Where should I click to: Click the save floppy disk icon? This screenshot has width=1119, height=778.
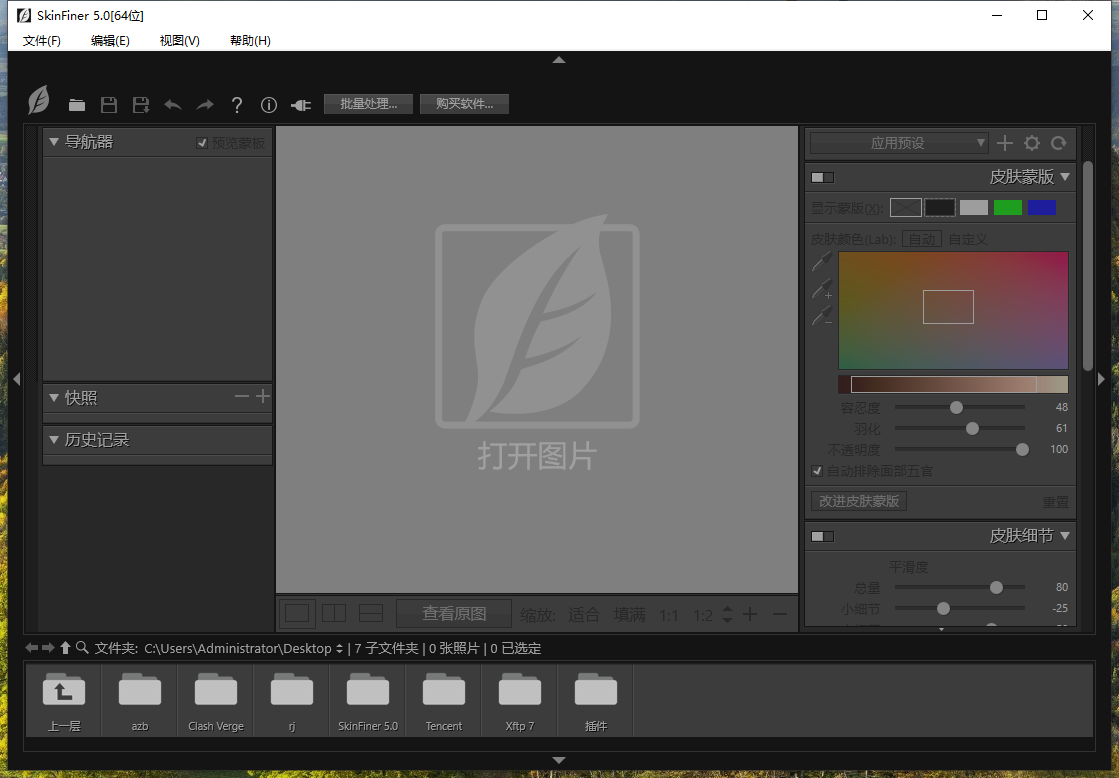[x=109, y=105]
